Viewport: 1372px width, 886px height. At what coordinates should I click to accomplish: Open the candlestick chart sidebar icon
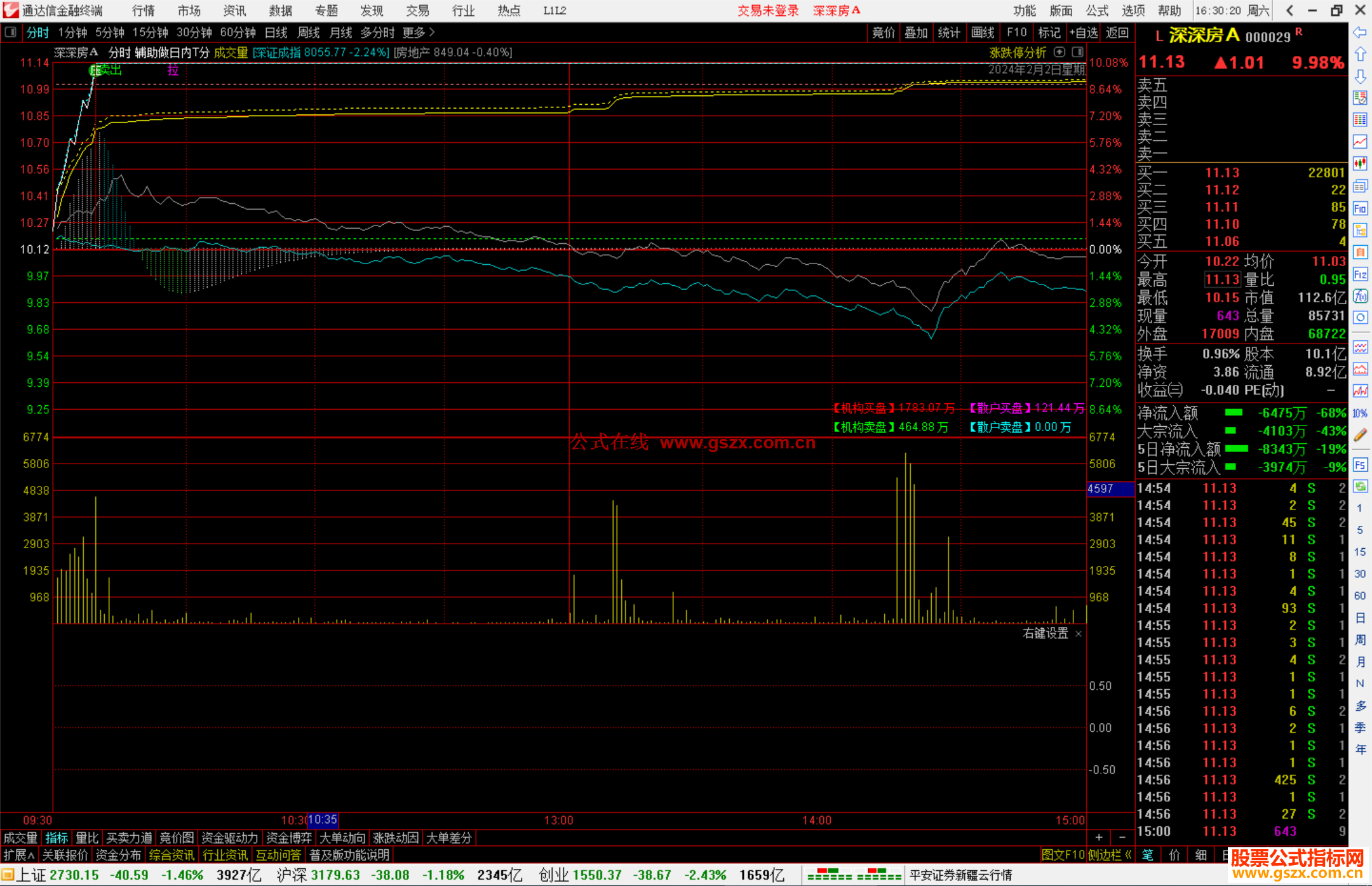click(1360, 164)
